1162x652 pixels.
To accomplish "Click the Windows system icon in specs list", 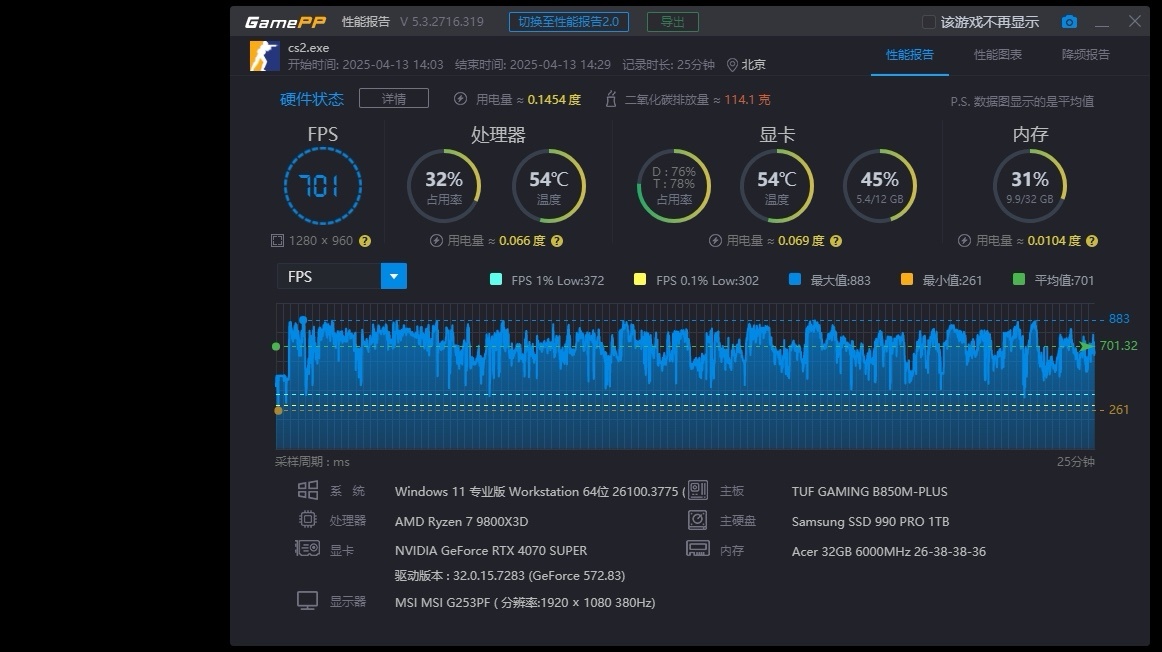I will (x=308, y=490).
